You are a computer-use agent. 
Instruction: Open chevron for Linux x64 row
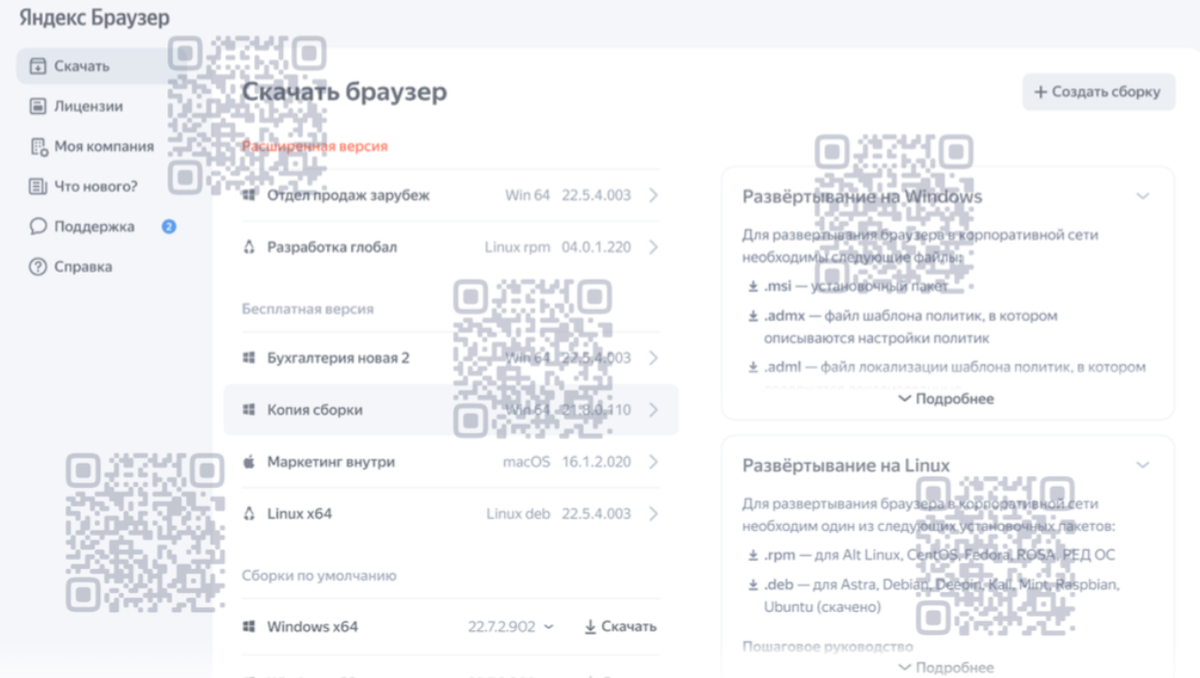653,514
